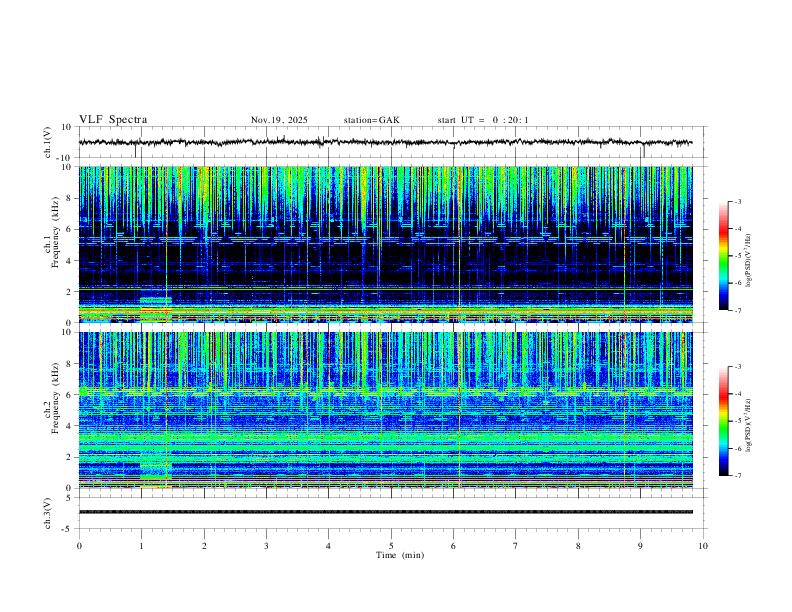The width and height of the screenshot is (792, 612).
Task: Click time axis tick label '9'
Action: tap(640, 546)
